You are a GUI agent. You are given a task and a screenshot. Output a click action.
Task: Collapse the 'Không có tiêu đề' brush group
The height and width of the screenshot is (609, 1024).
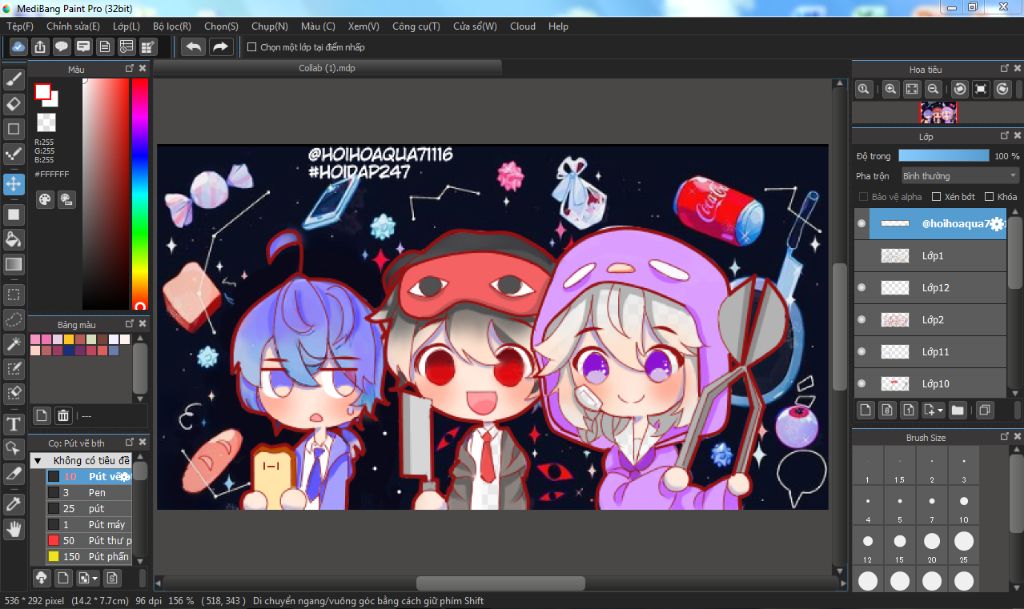tap(38, 460)
